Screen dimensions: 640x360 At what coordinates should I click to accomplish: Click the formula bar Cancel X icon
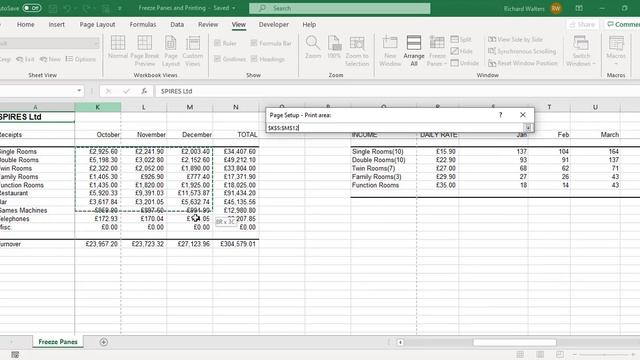108,91
